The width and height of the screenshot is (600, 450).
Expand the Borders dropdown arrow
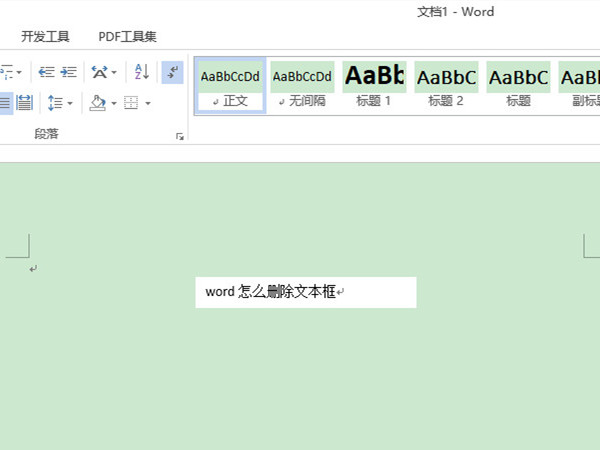(x=148, y=102)
